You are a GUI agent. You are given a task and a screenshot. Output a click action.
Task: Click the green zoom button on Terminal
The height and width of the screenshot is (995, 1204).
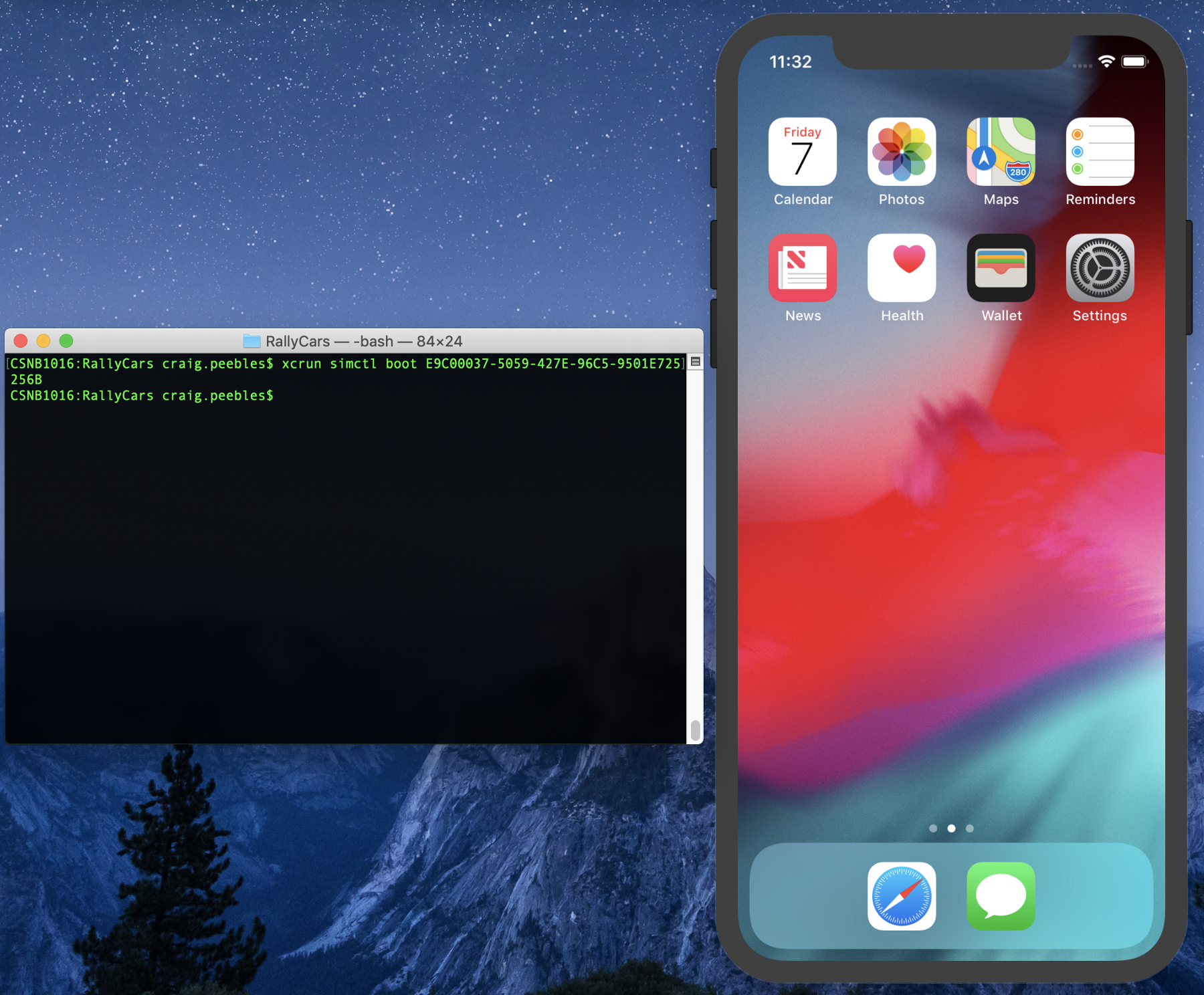pyautogui.click(x=66, y=341)
